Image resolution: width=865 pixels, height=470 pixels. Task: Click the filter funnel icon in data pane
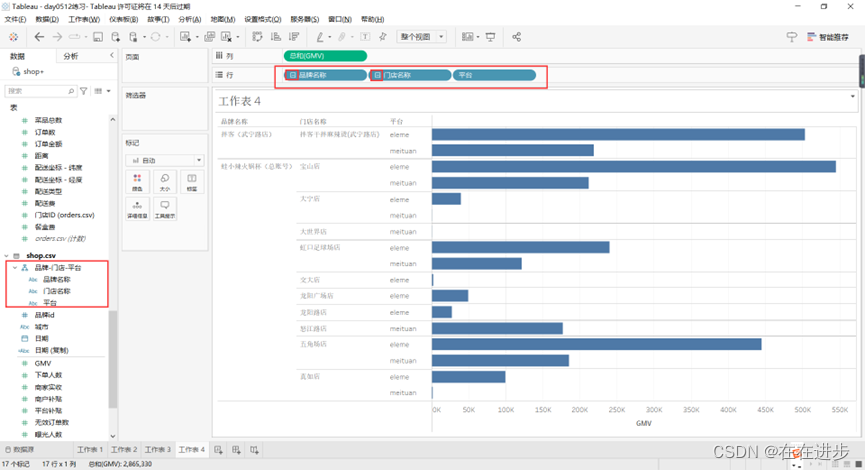84,91
